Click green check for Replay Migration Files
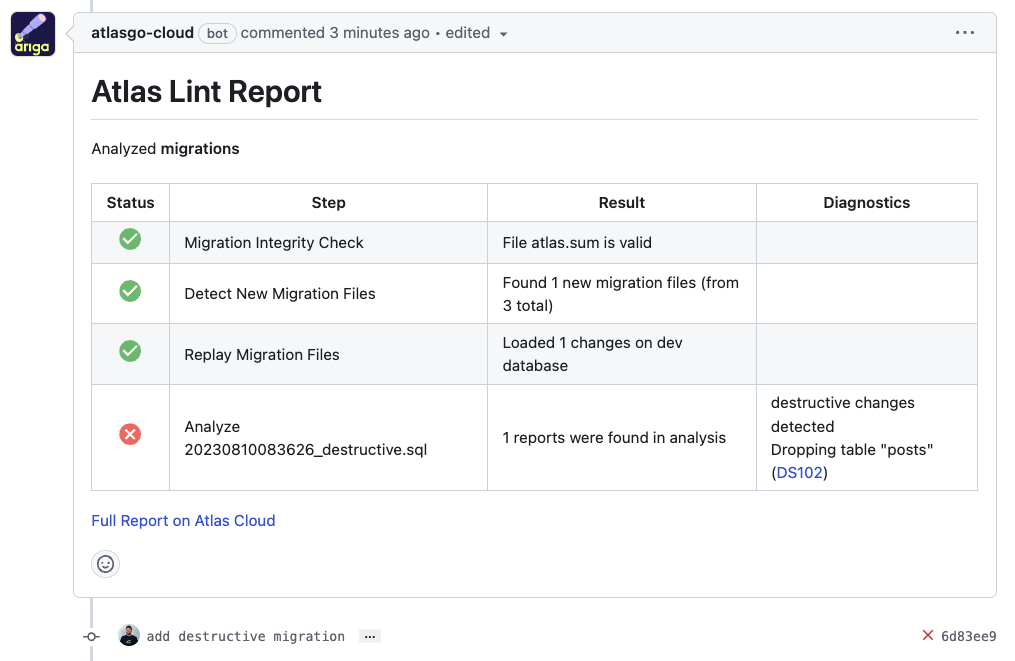The height and width of the screenshot is (661, 1015). (130, 351)
